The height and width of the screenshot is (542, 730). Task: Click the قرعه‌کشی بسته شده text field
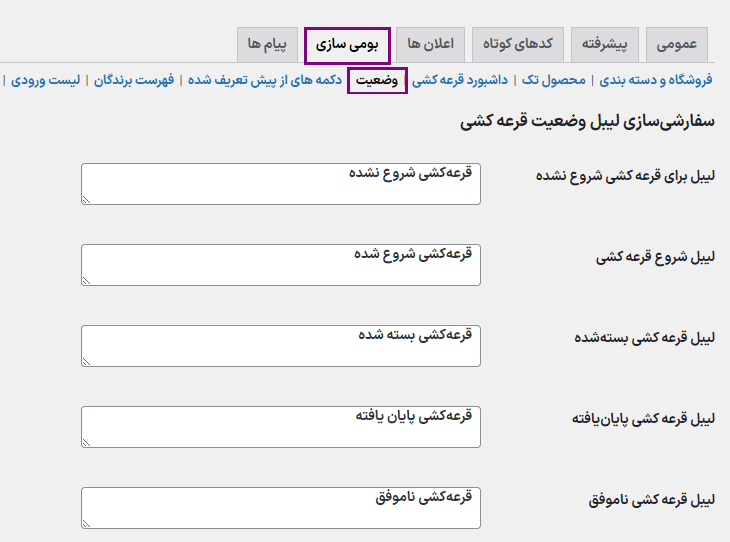coord(280,346)
